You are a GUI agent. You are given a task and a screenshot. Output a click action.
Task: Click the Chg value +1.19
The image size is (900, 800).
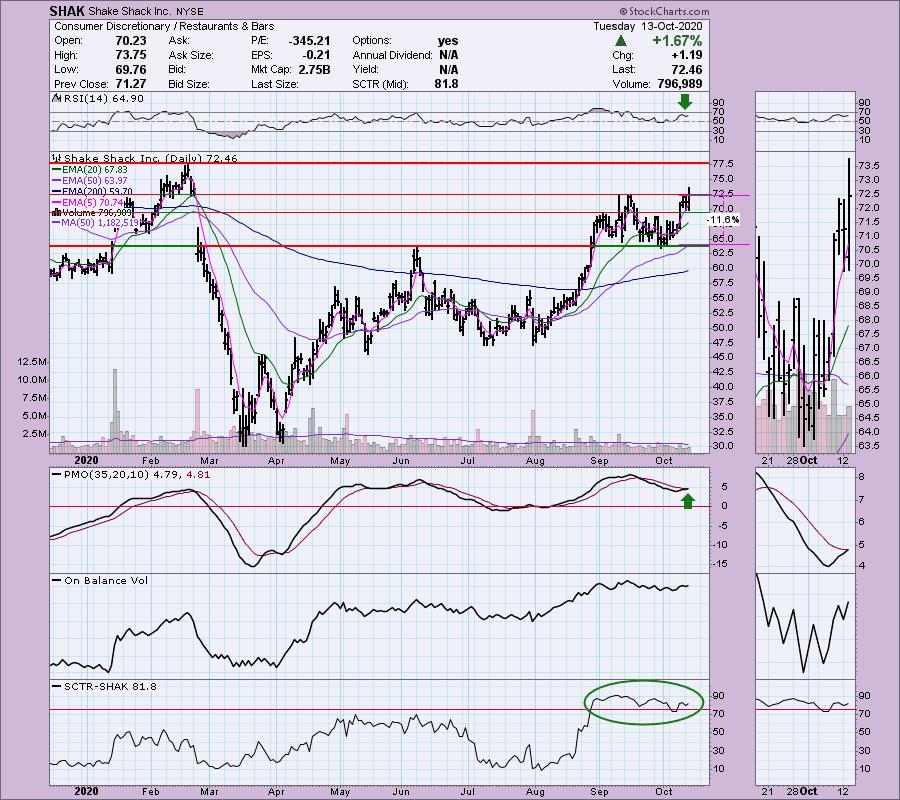coord(686,55)
